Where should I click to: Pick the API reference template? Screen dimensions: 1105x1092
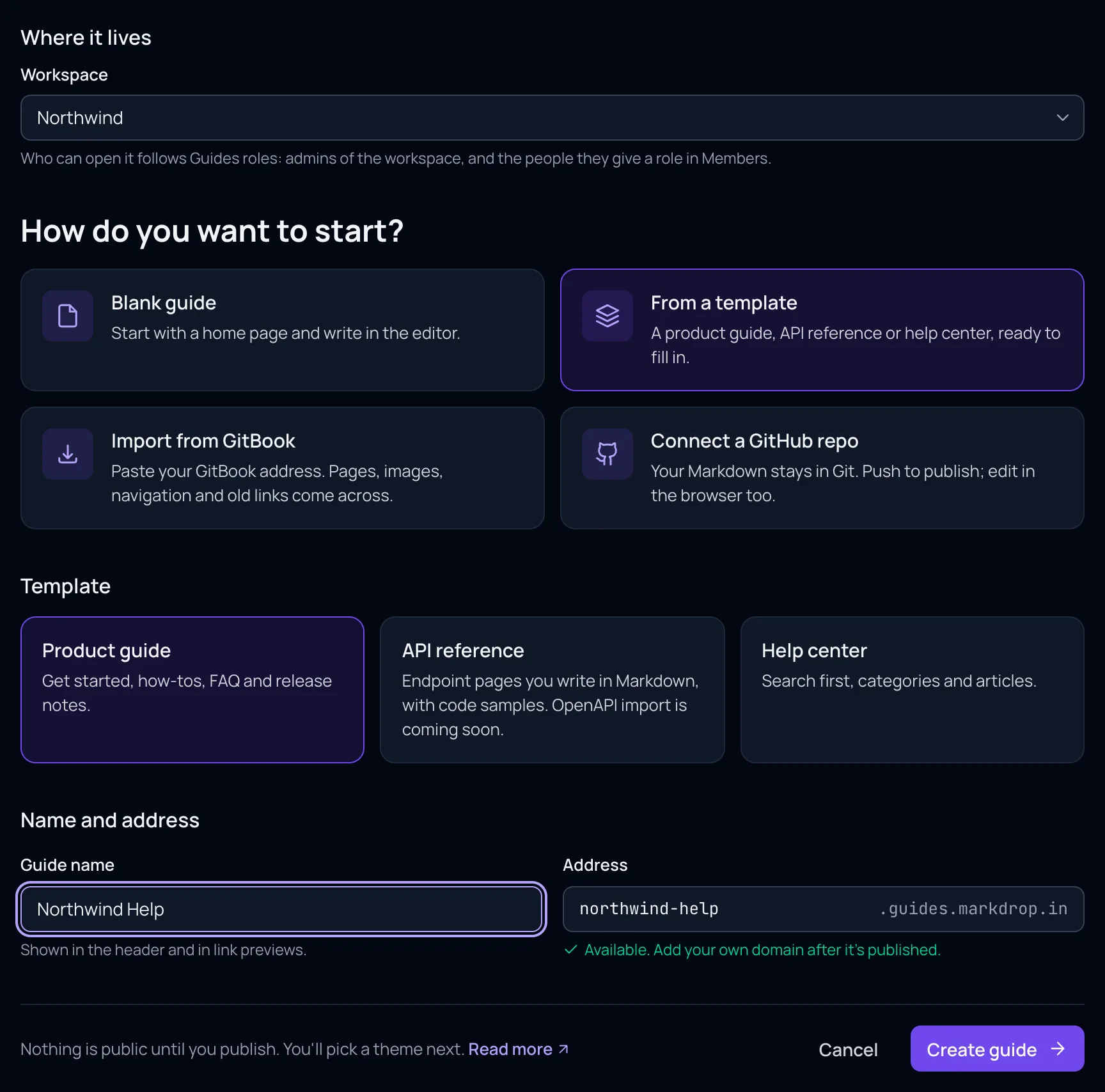click(x=552, y=690)
